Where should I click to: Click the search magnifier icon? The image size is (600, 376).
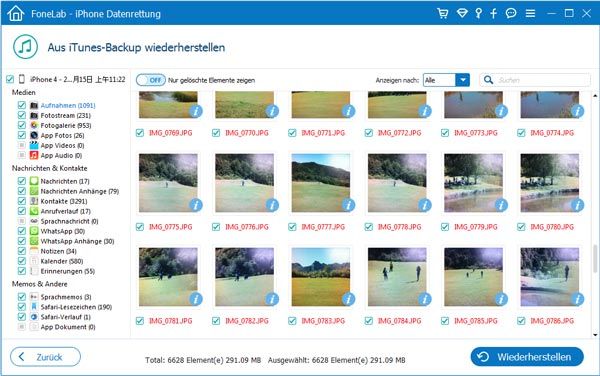click(x=488, y=80)
